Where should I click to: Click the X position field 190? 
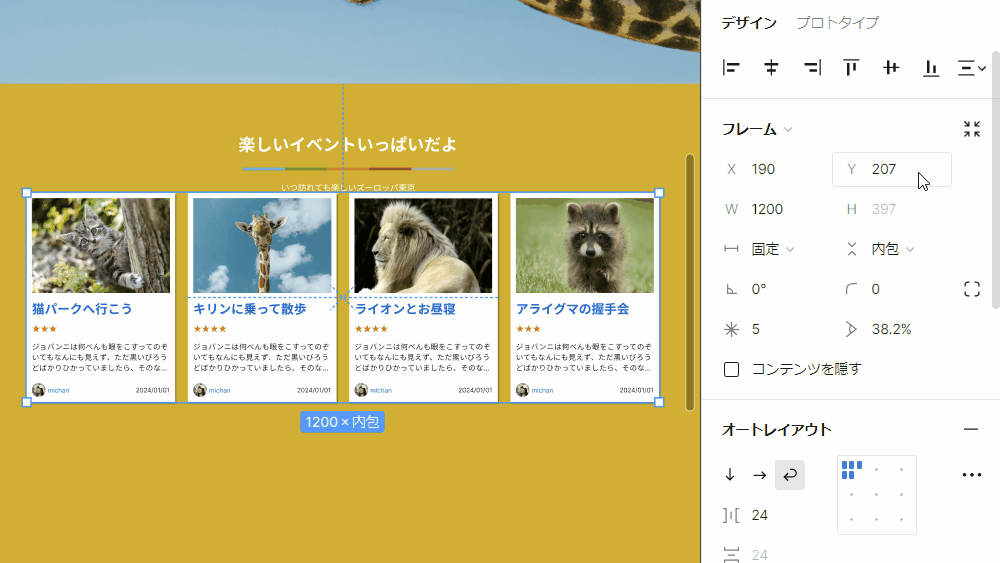[772, 169]
